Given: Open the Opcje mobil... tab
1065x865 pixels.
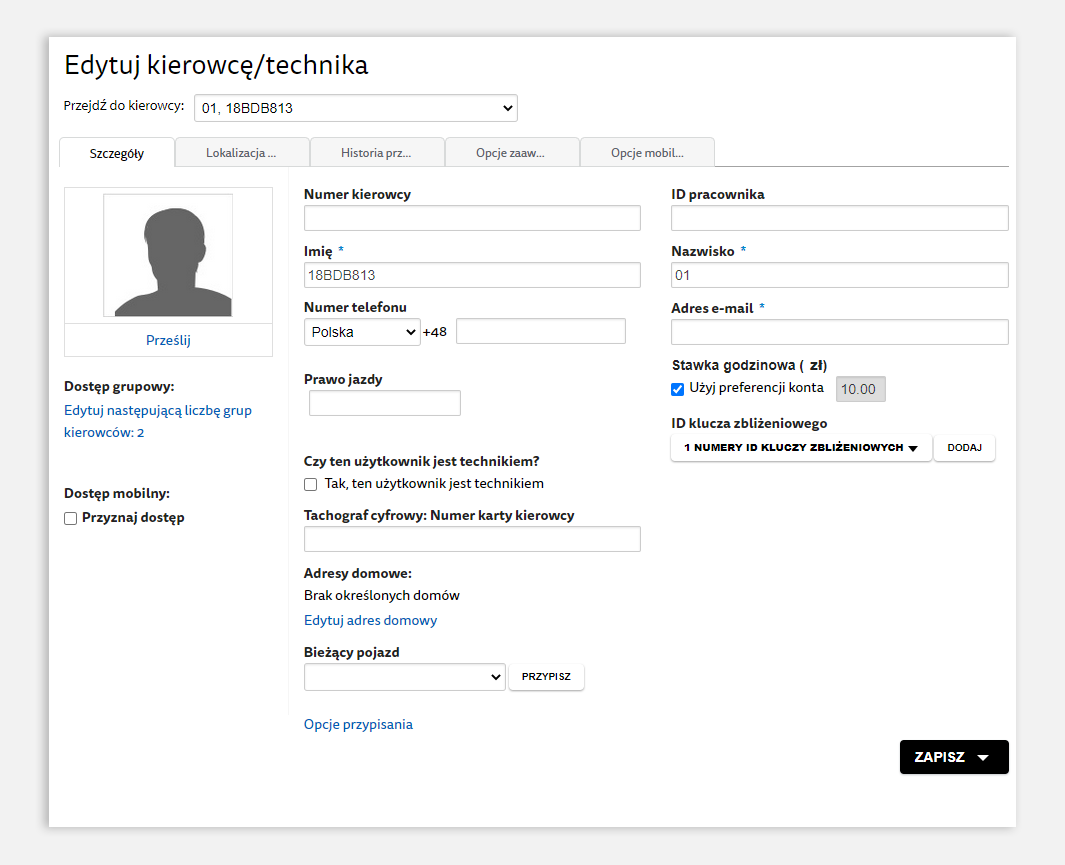Looking at the screenshot, I should (647, 153).
